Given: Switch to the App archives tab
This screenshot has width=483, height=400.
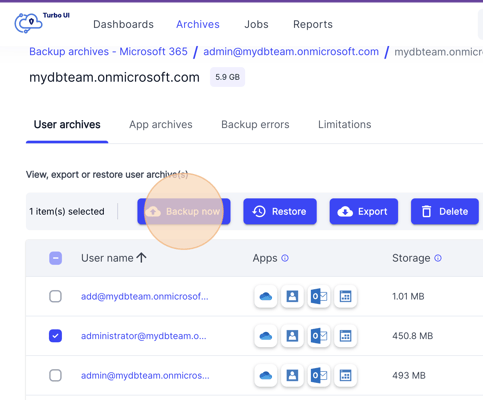Looking at the screenshot, I should (x=161, y=125).
